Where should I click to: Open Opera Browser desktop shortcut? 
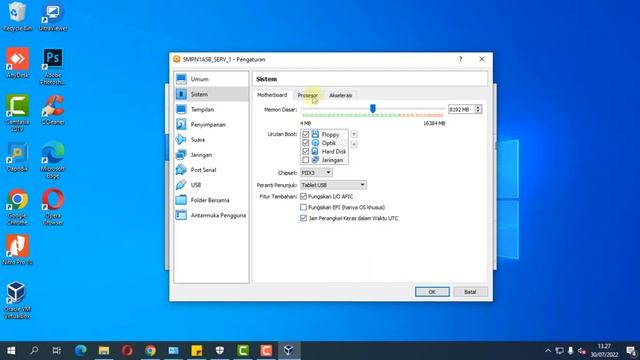pos(53,207)
